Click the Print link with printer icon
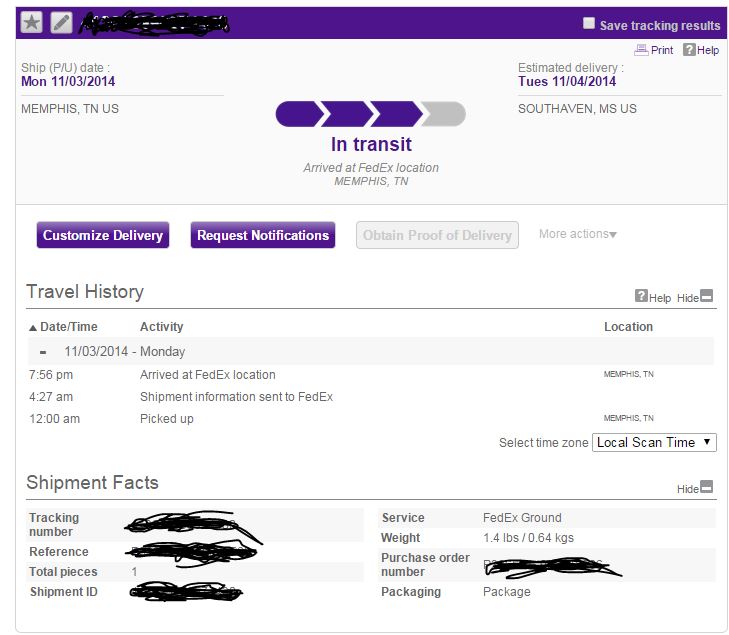The width and height of the screenshot is (729, 635). pyautogui.click(x=654, y=50)
